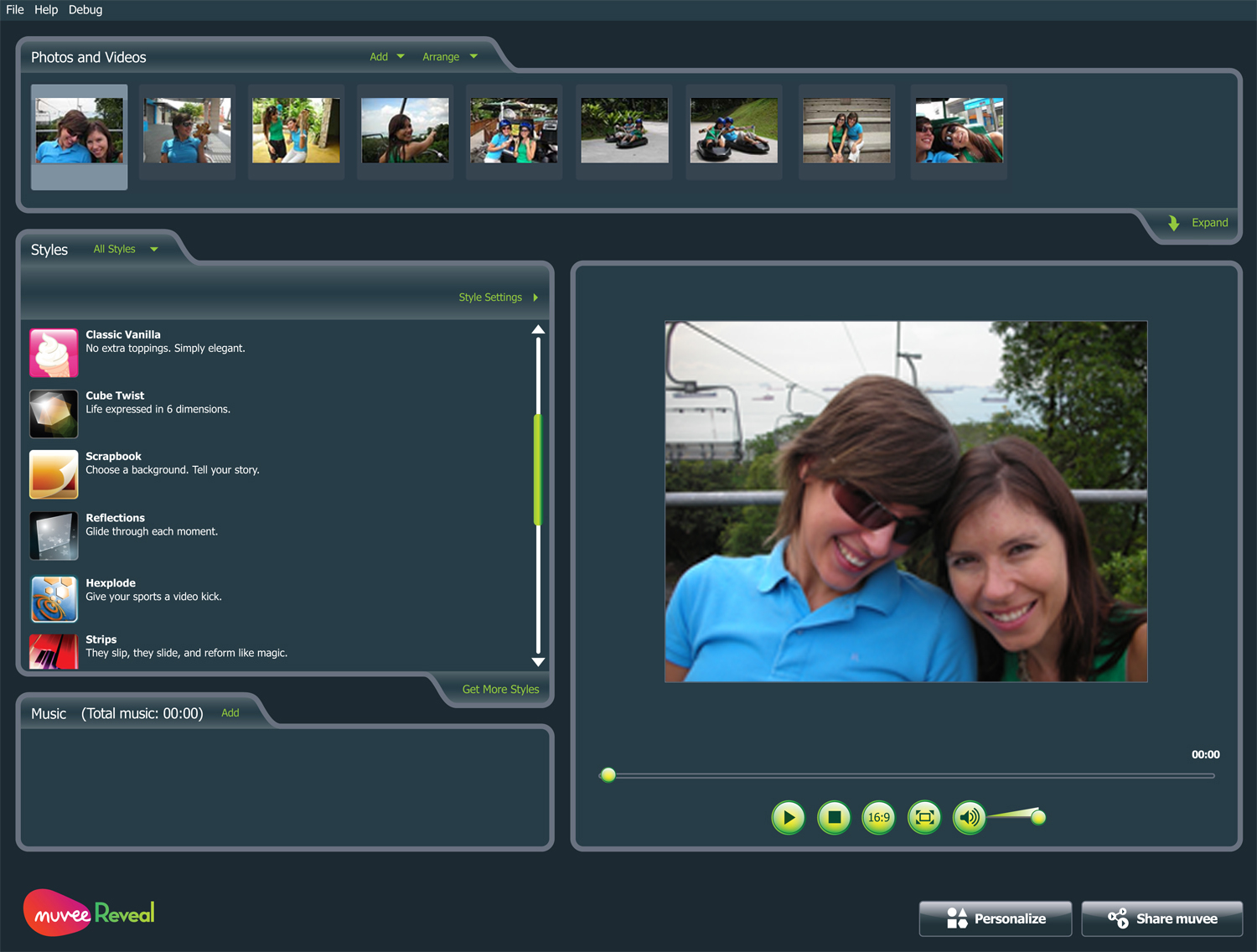The width and height of the screenshot is (1257, 952).
Task: Open the Add dropdown in Photos and Videos
Action: pyautogui.click(x=386, y=57)
